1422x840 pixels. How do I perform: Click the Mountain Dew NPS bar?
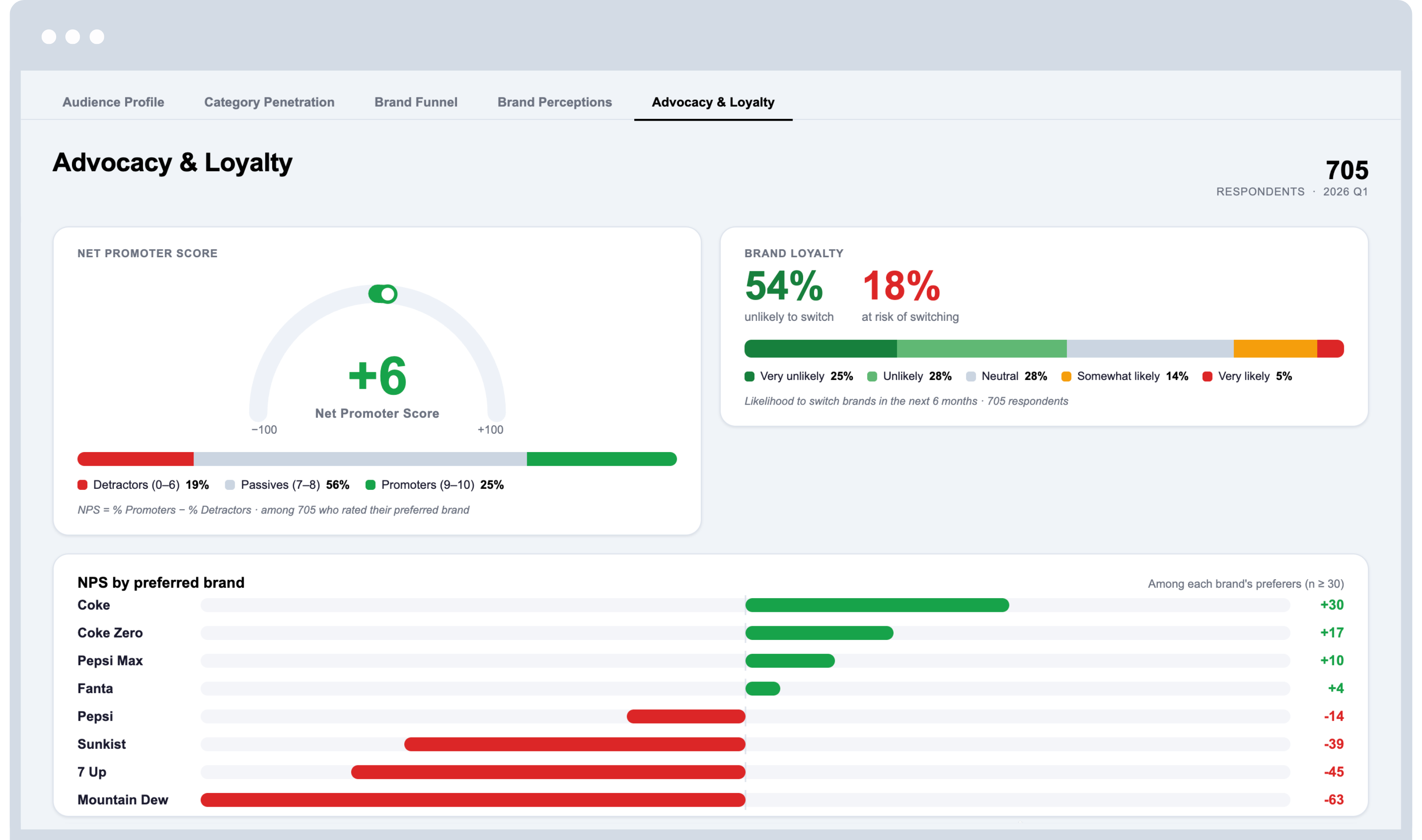pyautogui.click(x=473, y=800)
